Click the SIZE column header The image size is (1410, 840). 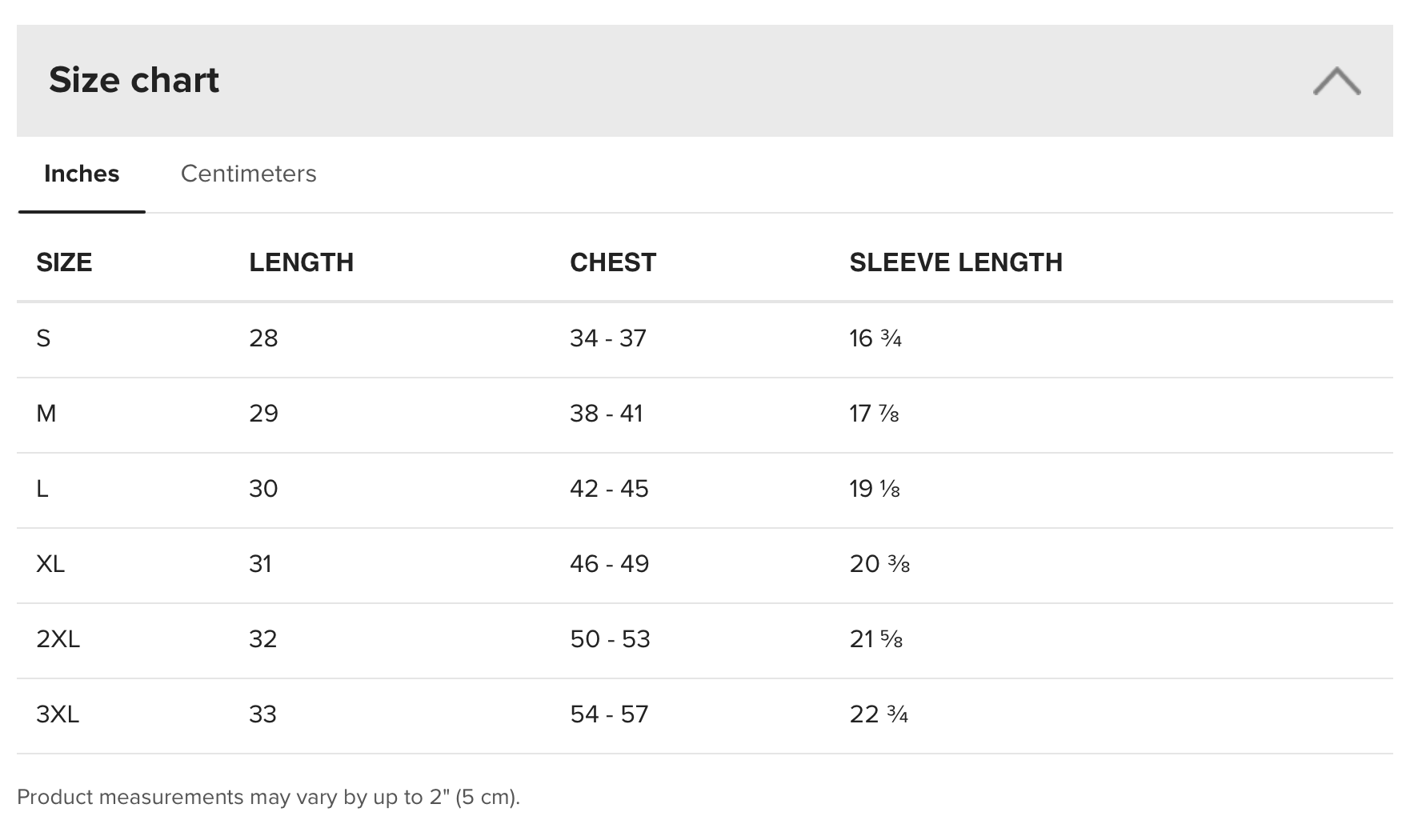pos(64,262)
